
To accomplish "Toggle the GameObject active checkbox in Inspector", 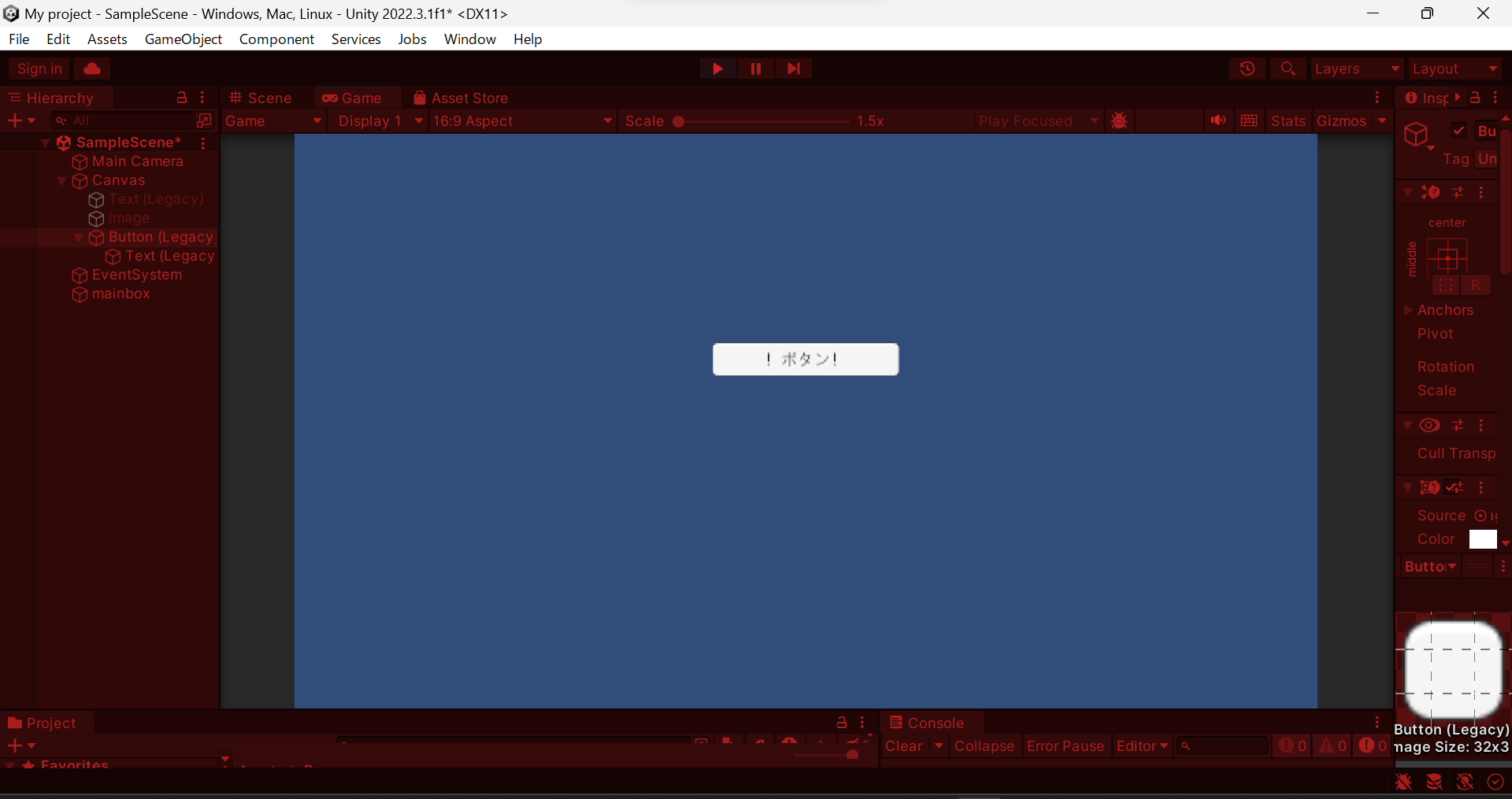I will pyautogui.click(x=1458, y=131).
